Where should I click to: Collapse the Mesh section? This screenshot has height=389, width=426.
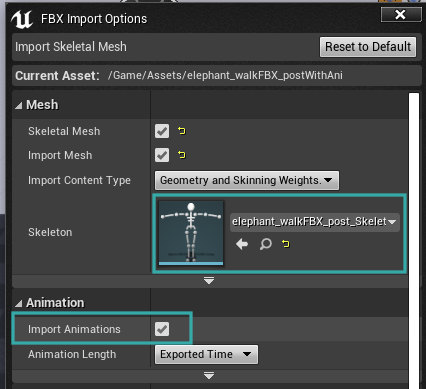click(x=19, y=106)
